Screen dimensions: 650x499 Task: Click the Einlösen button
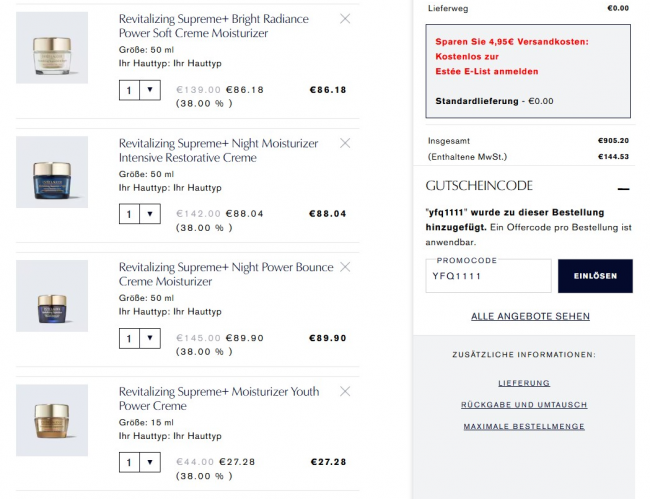pyautogui.click(x=595, y=276)
